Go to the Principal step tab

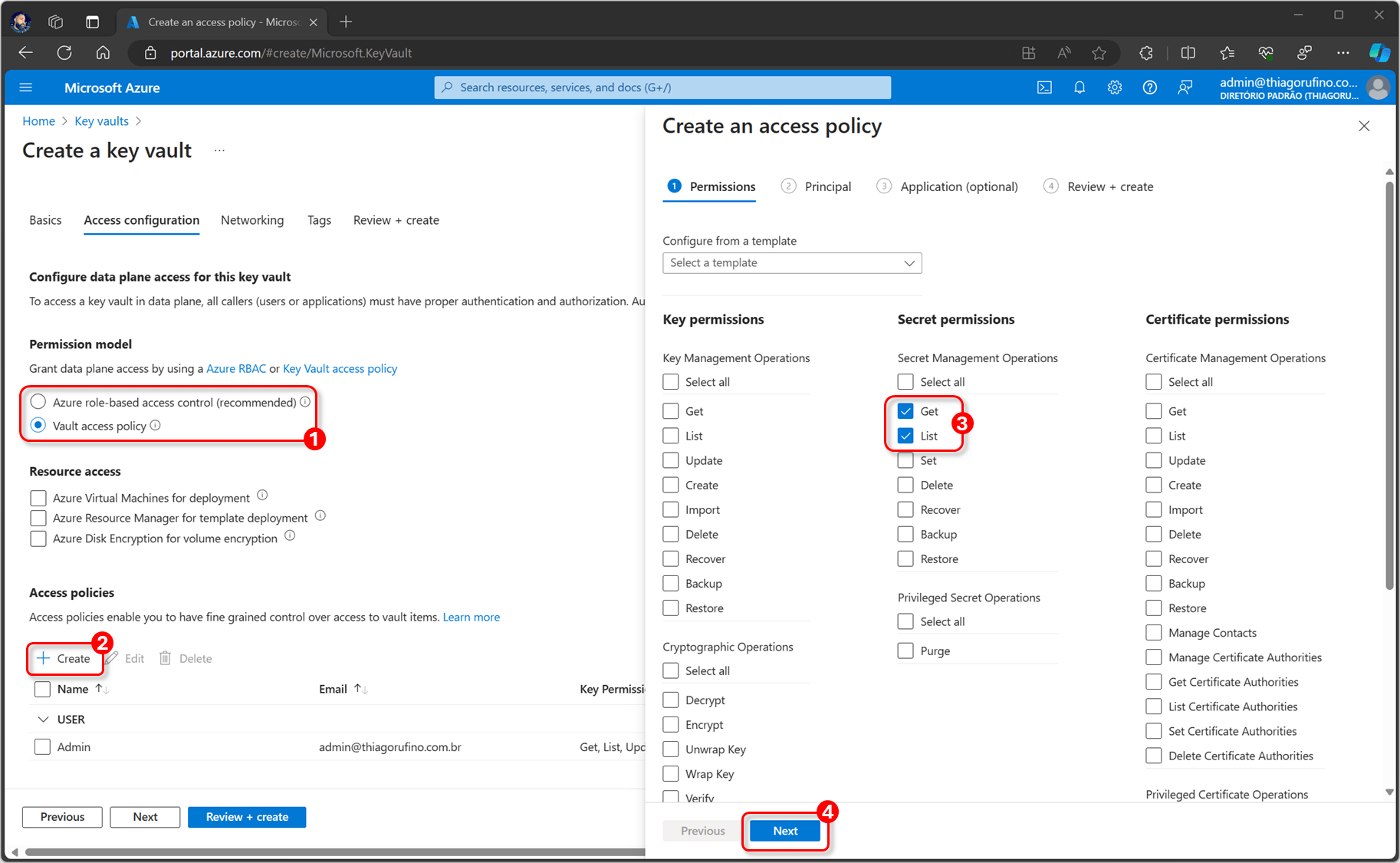(827, 186)
